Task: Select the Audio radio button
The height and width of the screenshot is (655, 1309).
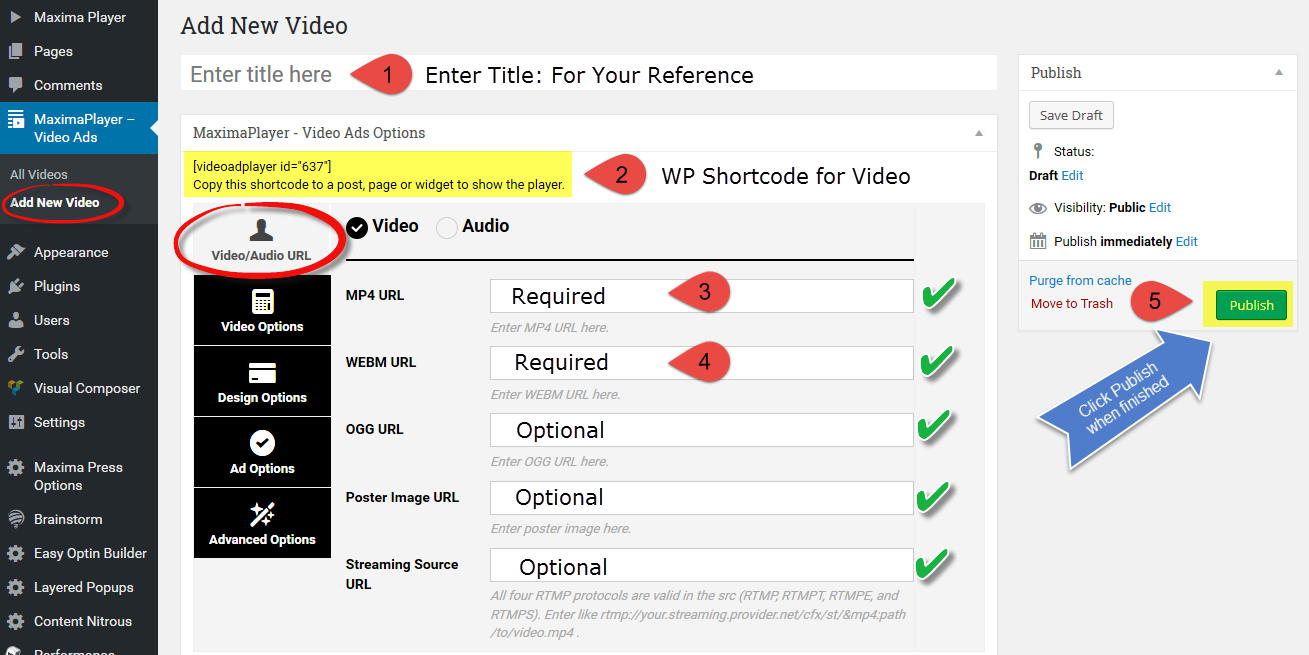Action: (x=447, y=227)
